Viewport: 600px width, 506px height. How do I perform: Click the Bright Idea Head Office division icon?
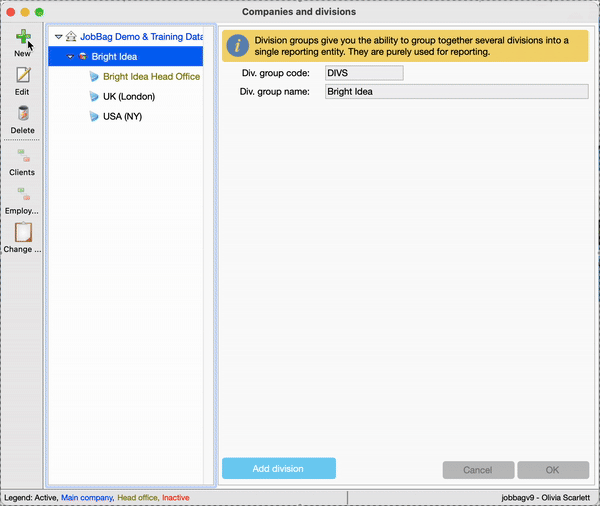click(x=94, y=77)
